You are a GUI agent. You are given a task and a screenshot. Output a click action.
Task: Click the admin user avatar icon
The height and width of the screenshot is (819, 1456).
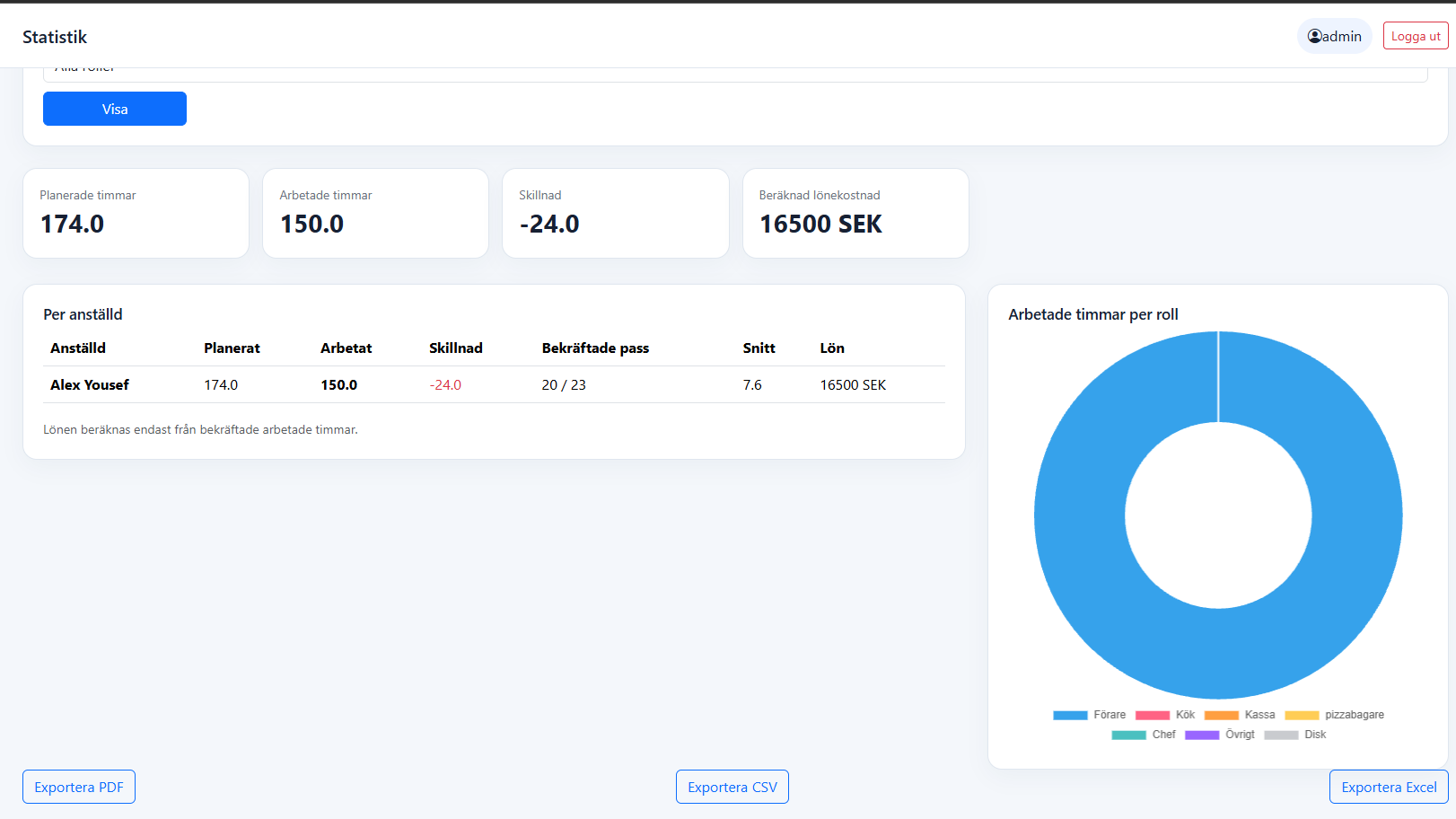click(1315, 36)
